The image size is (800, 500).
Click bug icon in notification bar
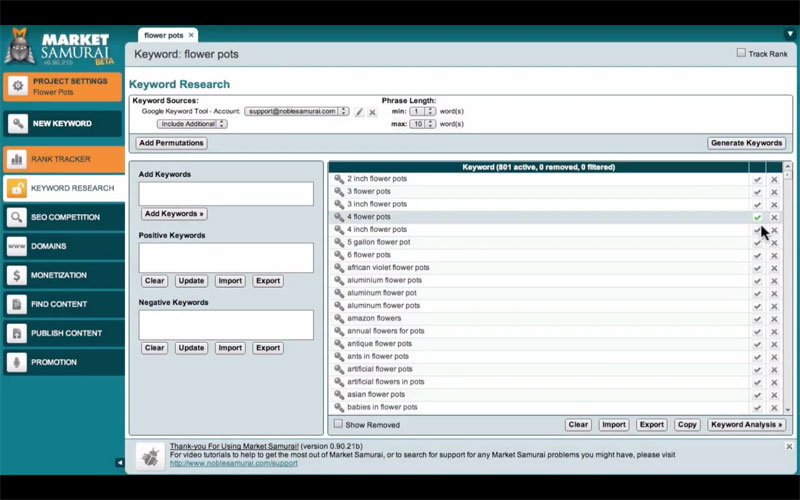(151, 456)
